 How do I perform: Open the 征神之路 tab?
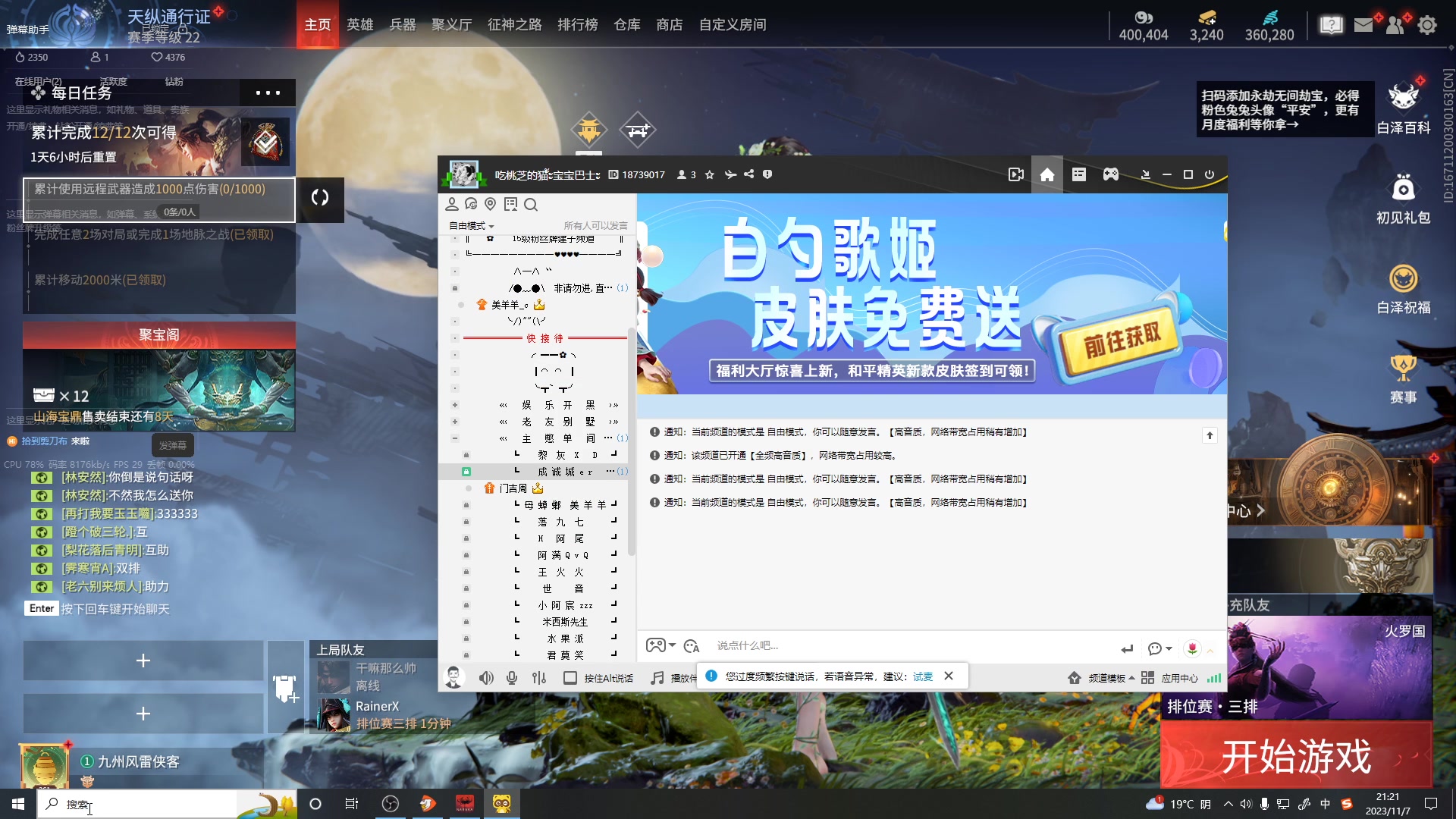click(x=515, y=25)
